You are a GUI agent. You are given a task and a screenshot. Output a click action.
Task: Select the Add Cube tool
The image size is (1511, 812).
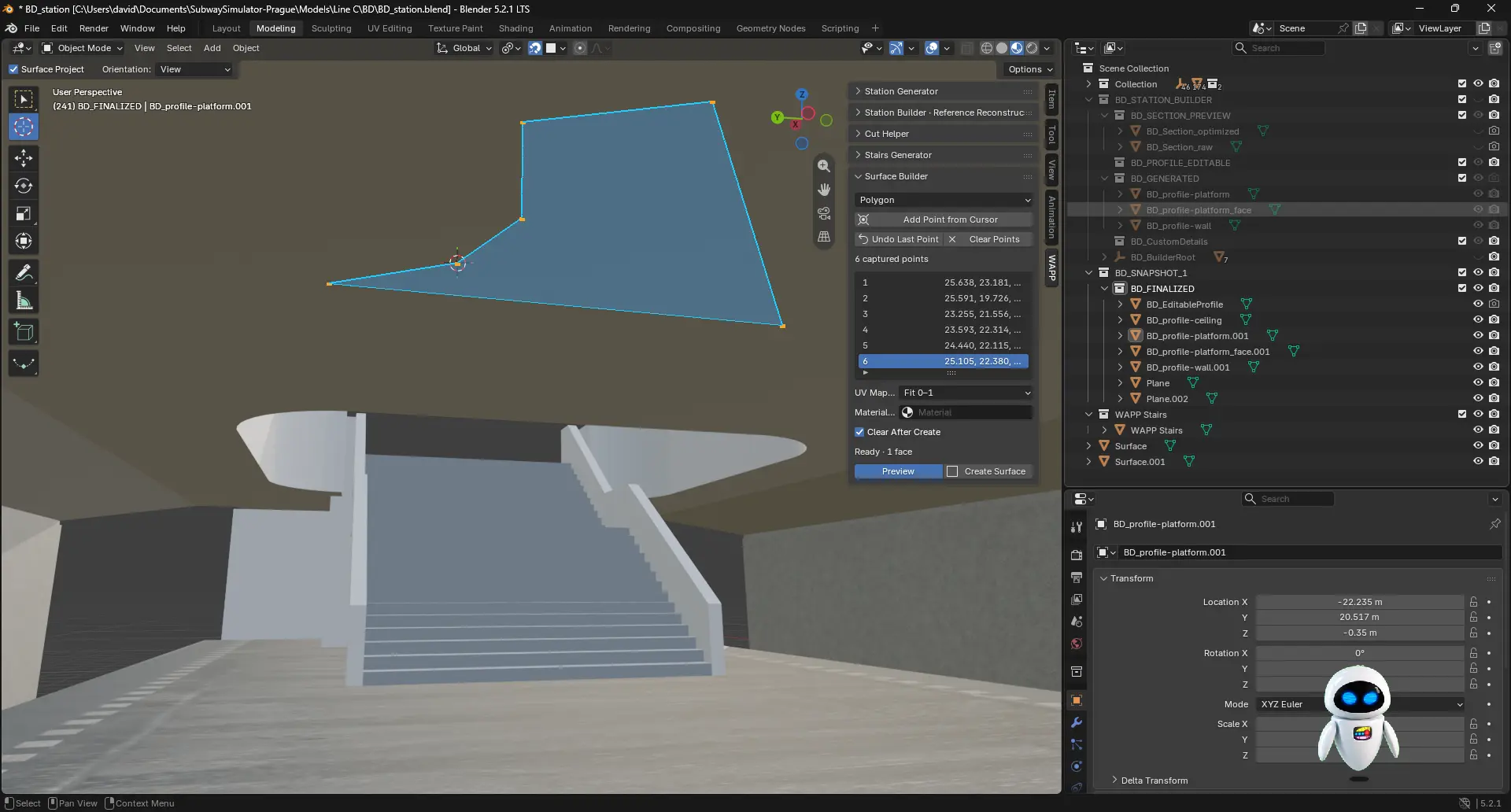coord(24,332)
